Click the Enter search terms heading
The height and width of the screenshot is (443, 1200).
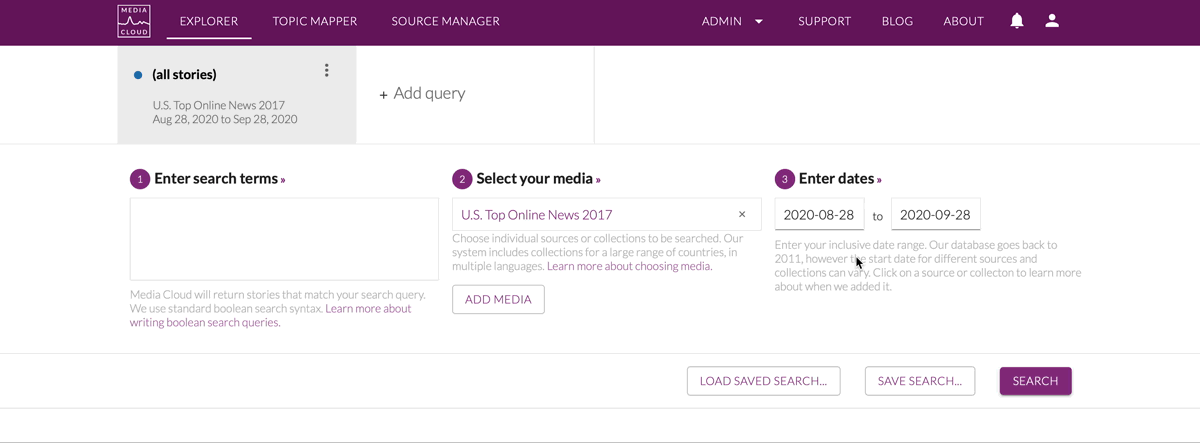click(216, 179)
